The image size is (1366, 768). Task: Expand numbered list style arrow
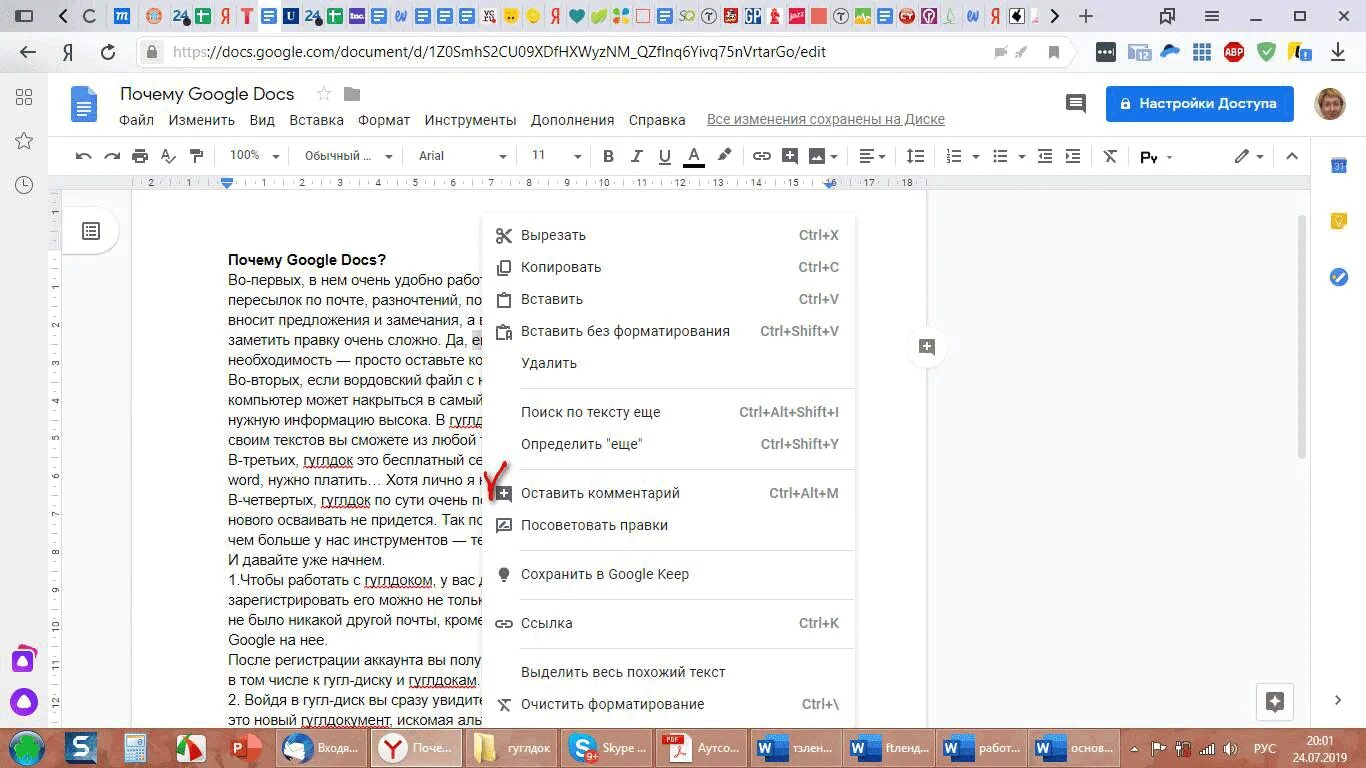pyautogui.click(x=975, y=156)
